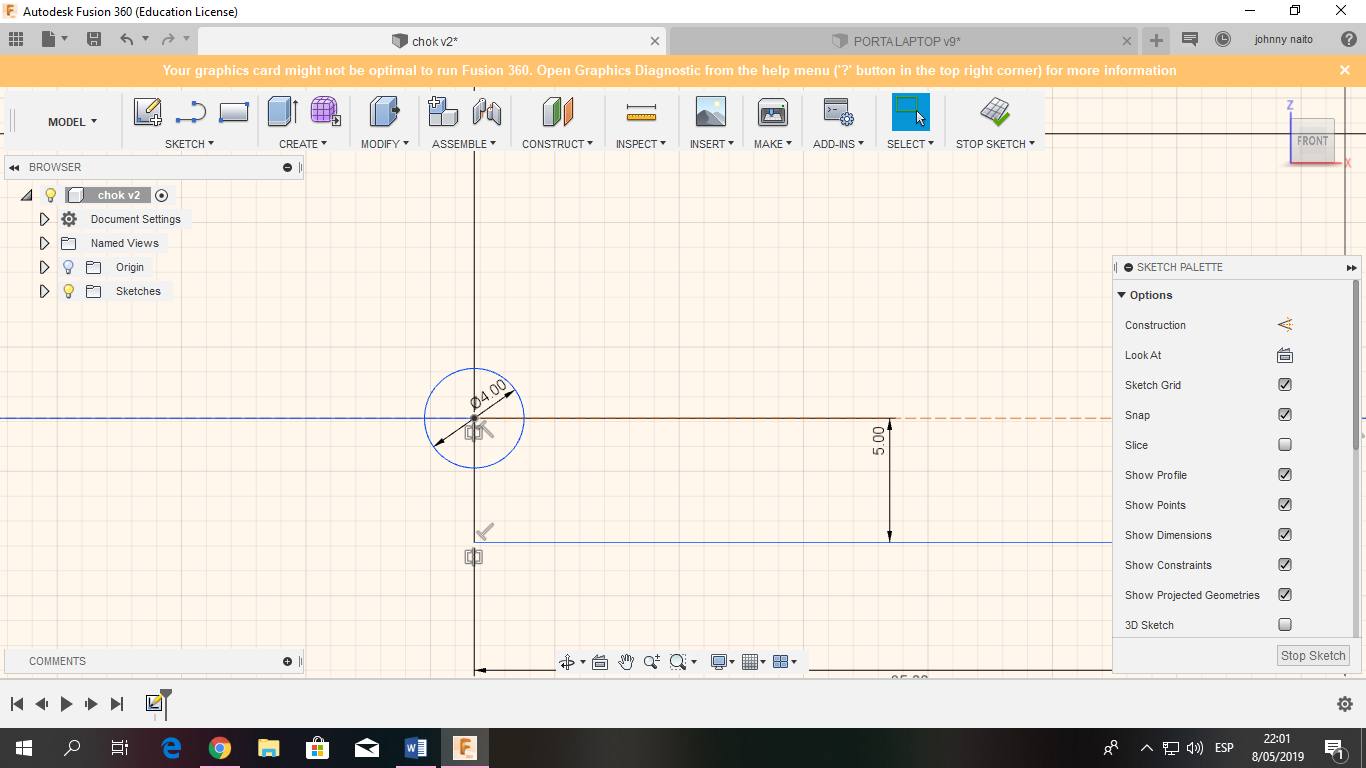This screenshot has height=768, width=1366.
Task: Toggle visibility bulb of Origin folder
Action: (x=69, y=267)
